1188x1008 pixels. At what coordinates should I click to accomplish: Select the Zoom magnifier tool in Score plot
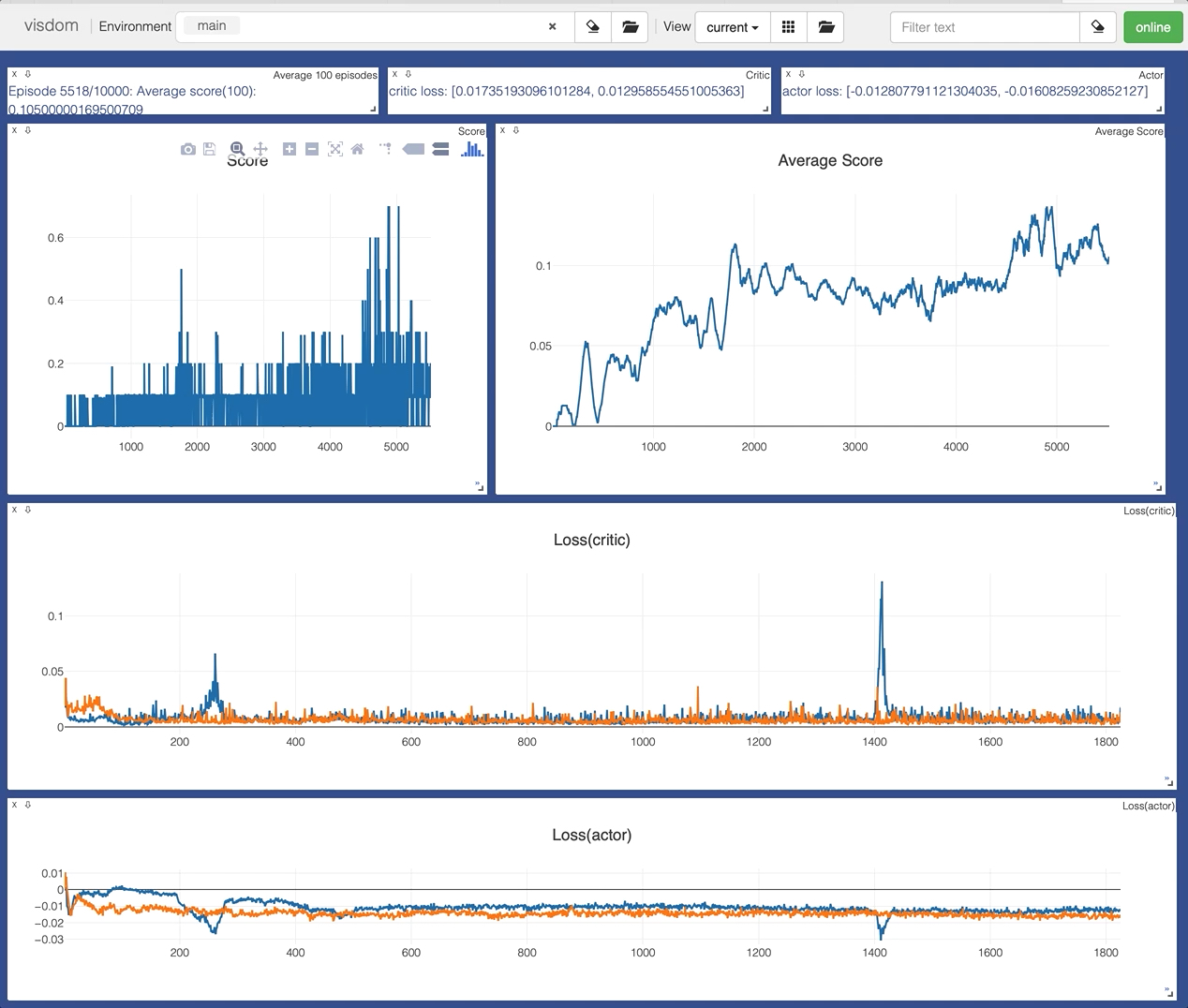[x=238, y=149]
